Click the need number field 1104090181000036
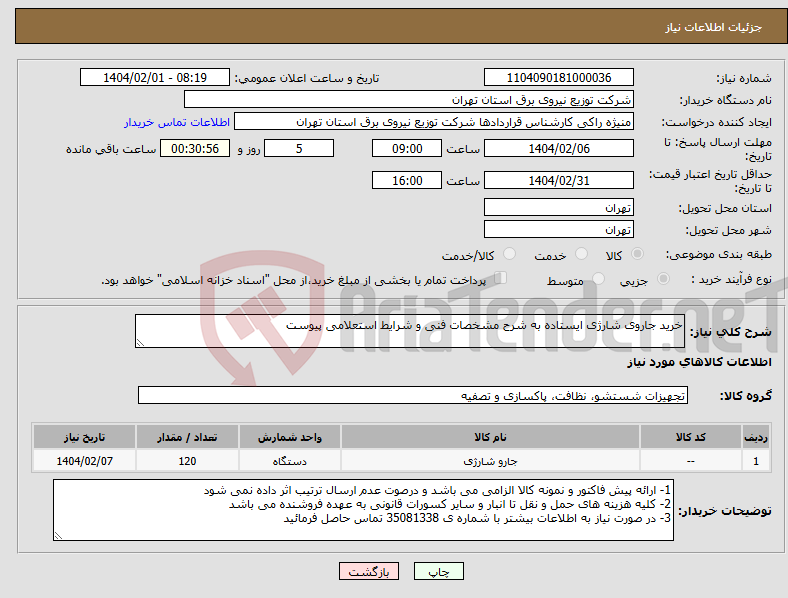This screenshot has height=598, width=788. [x=558, y=77]
